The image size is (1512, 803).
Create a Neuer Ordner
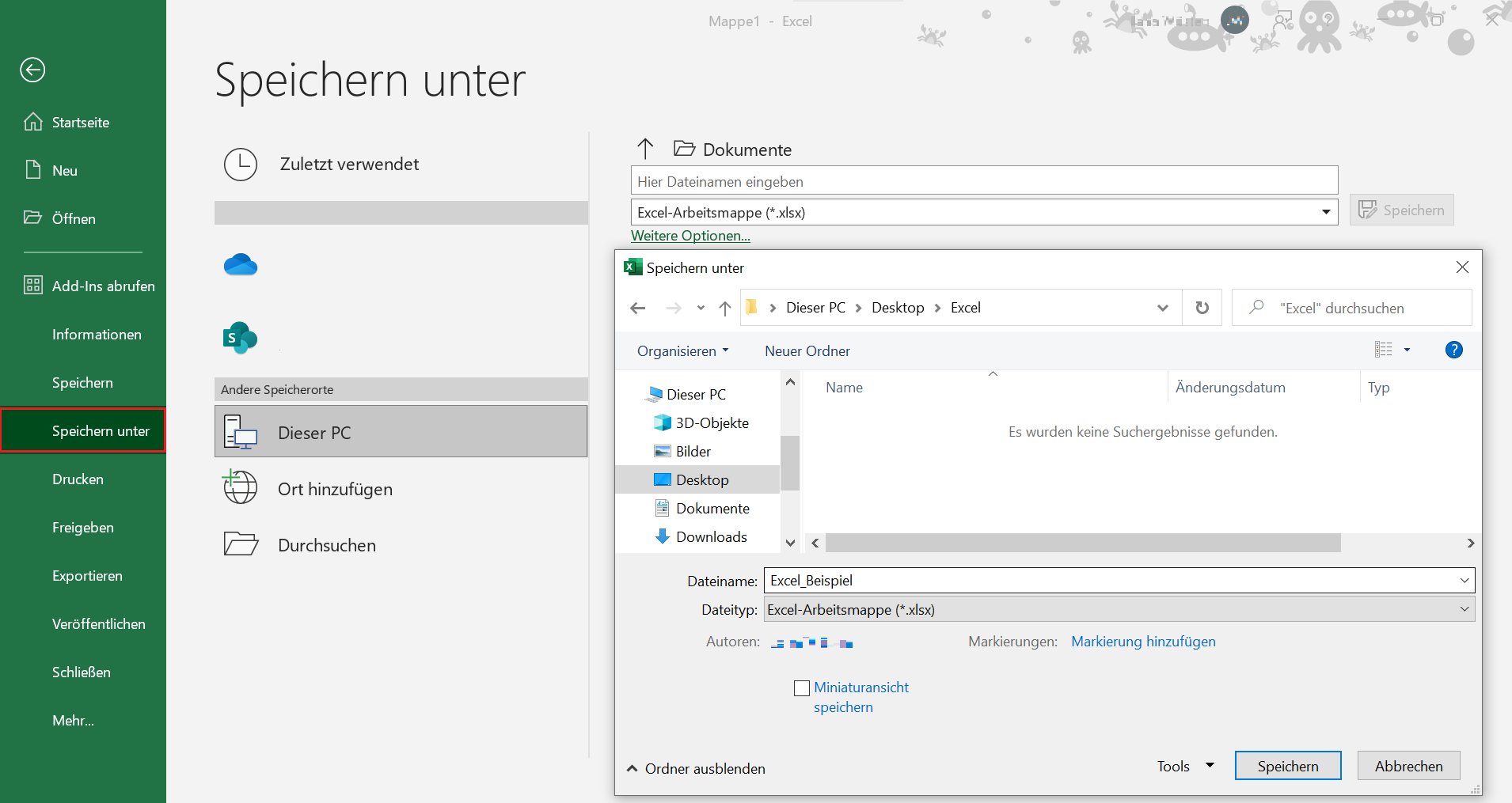[807, 350]
